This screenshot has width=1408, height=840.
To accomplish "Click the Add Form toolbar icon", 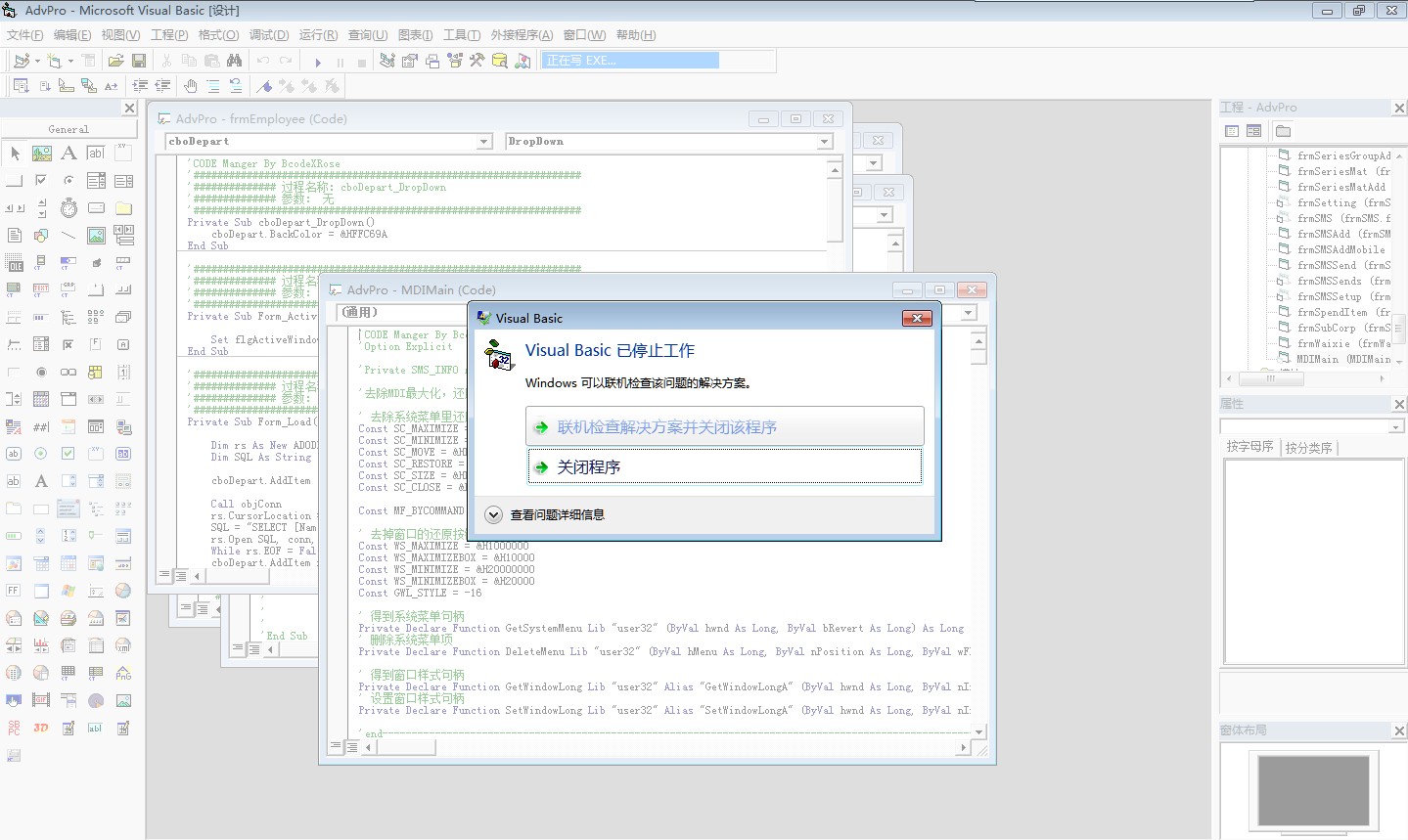I will pos(55,61).
